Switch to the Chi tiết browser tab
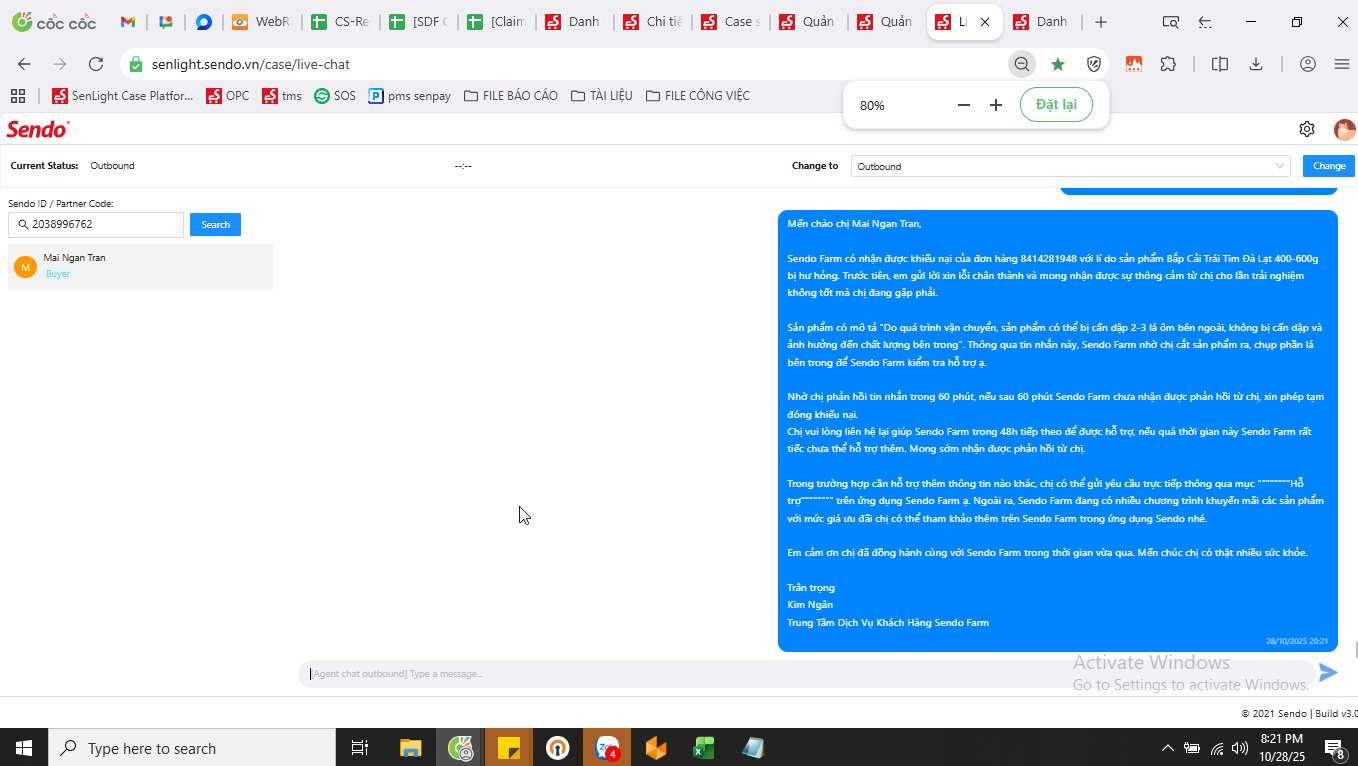Image resolution: width=1358 pixels, height=766 pixels. [x=652, y=22]
